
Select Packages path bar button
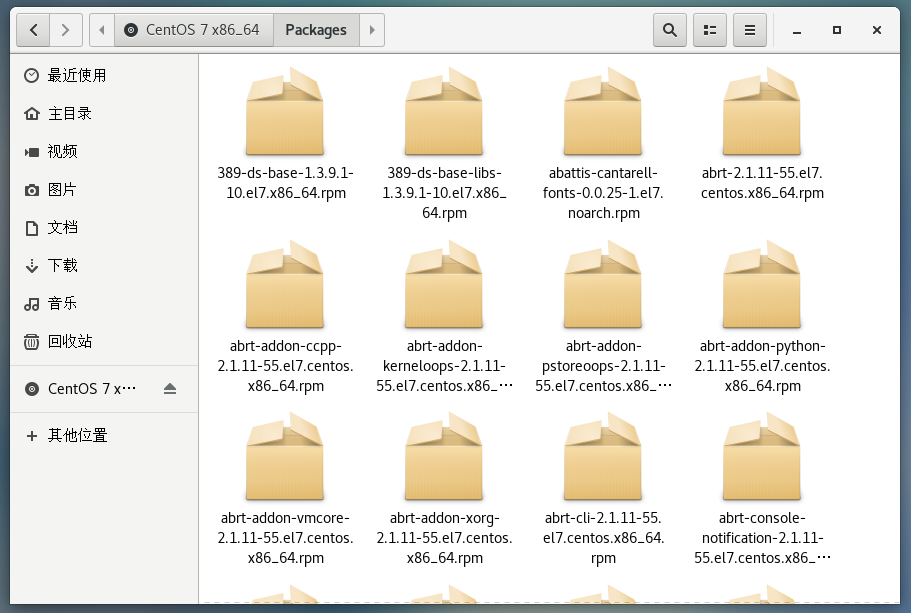[316, 30]
